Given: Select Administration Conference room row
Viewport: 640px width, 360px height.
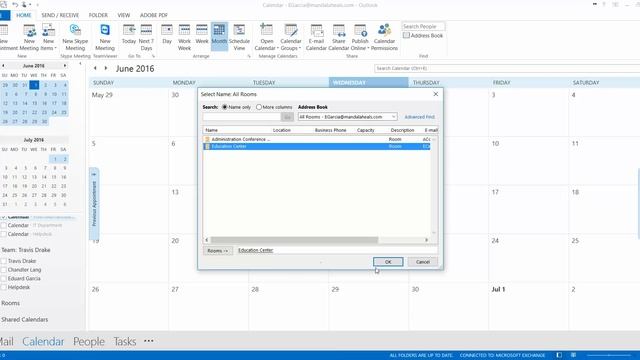Looking at the screenshot, I should (x=316, y=139).
